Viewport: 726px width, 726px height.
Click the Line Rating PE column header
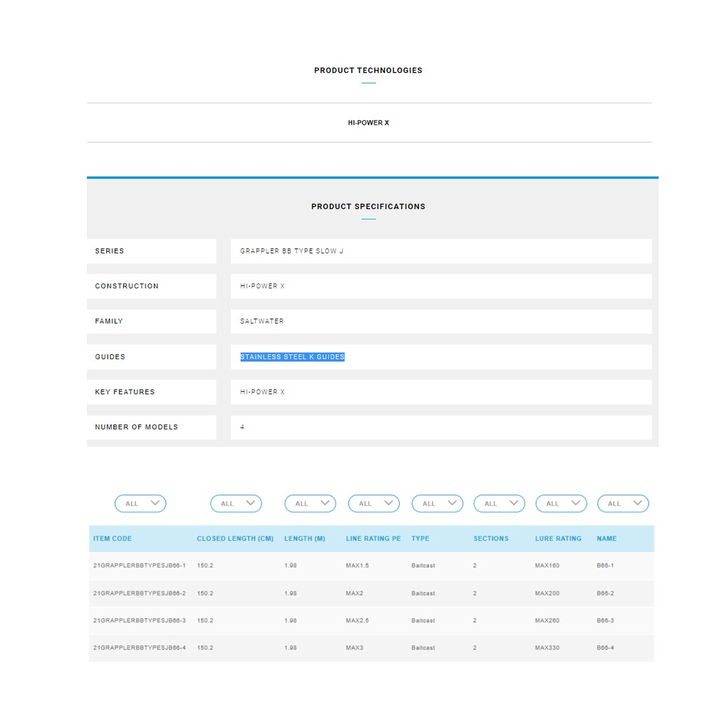pyautogui.click(x=373, y=539)
